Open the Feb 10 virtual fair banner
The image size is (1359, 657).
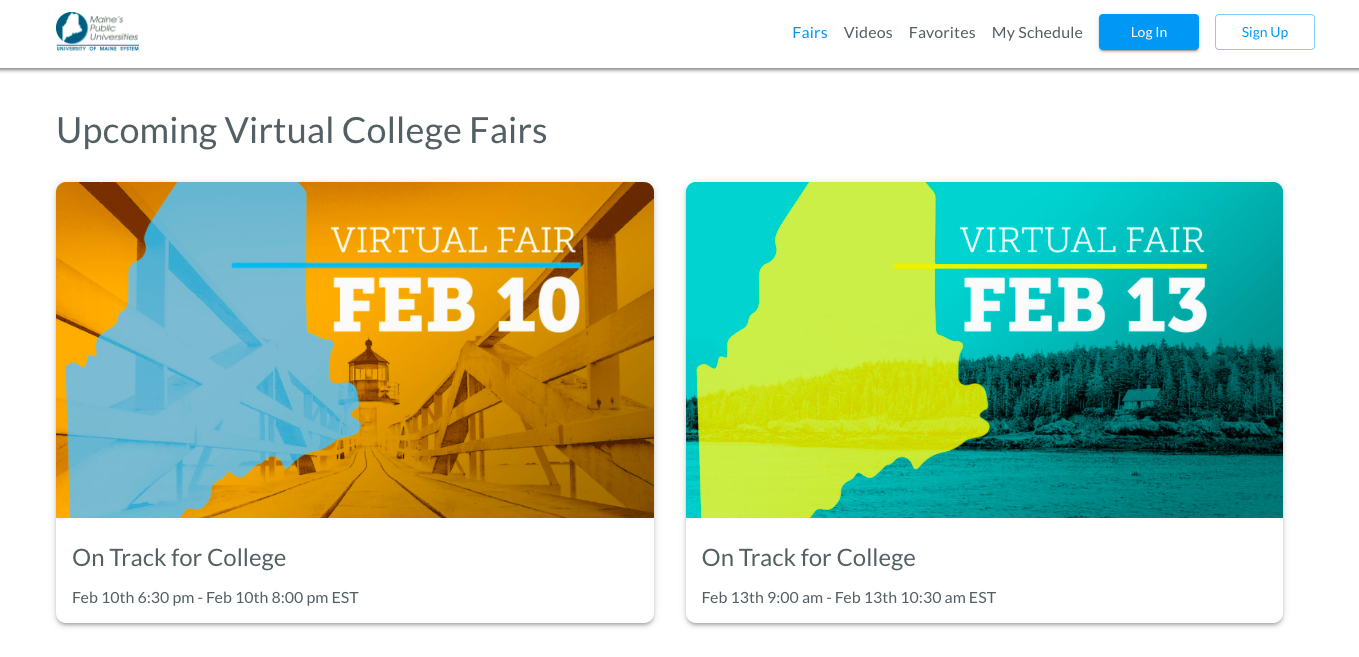point(355,350)
